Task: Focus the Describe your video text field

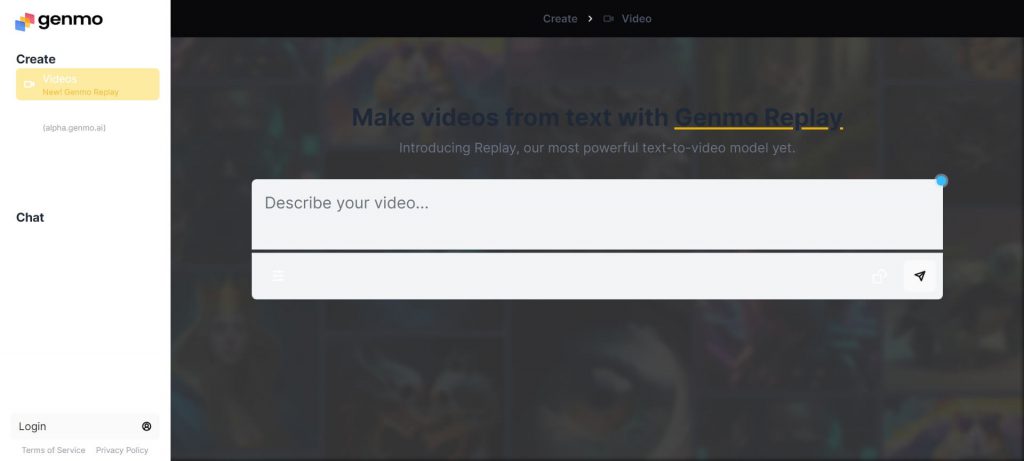Action: [596, 213]
